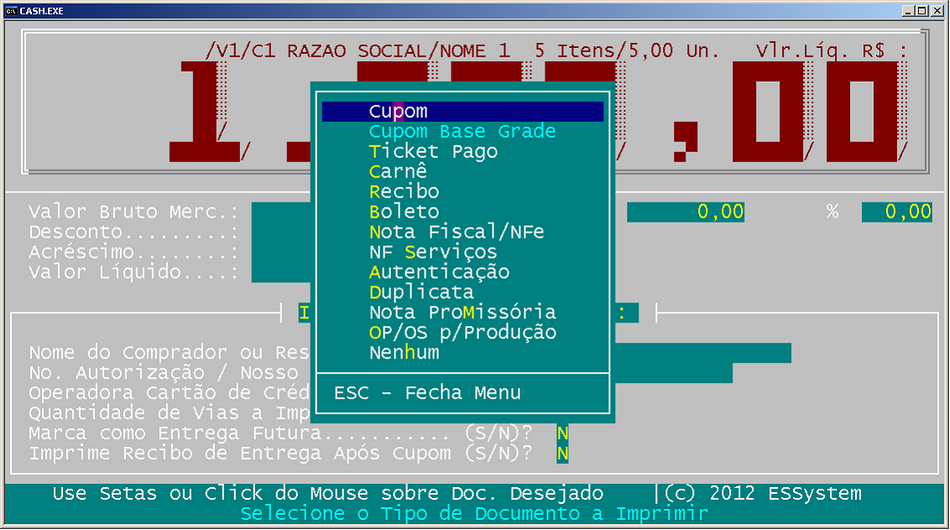Pick Carnê in the menu list
Image resolution: width=950 pixels, height=530 pixels.
pos(398,172)
